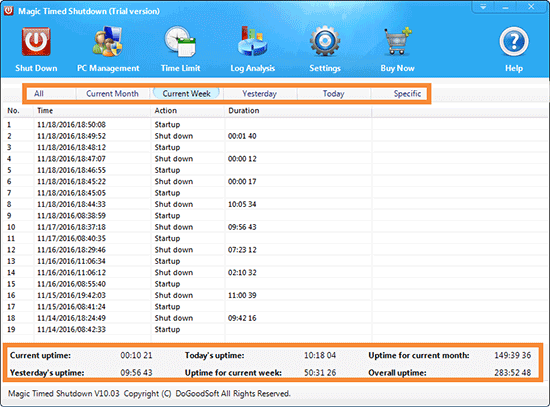Screen dimensions: 550x407
Task: Close the Magic Timed Shutdown window
Action: coord(531,7)
